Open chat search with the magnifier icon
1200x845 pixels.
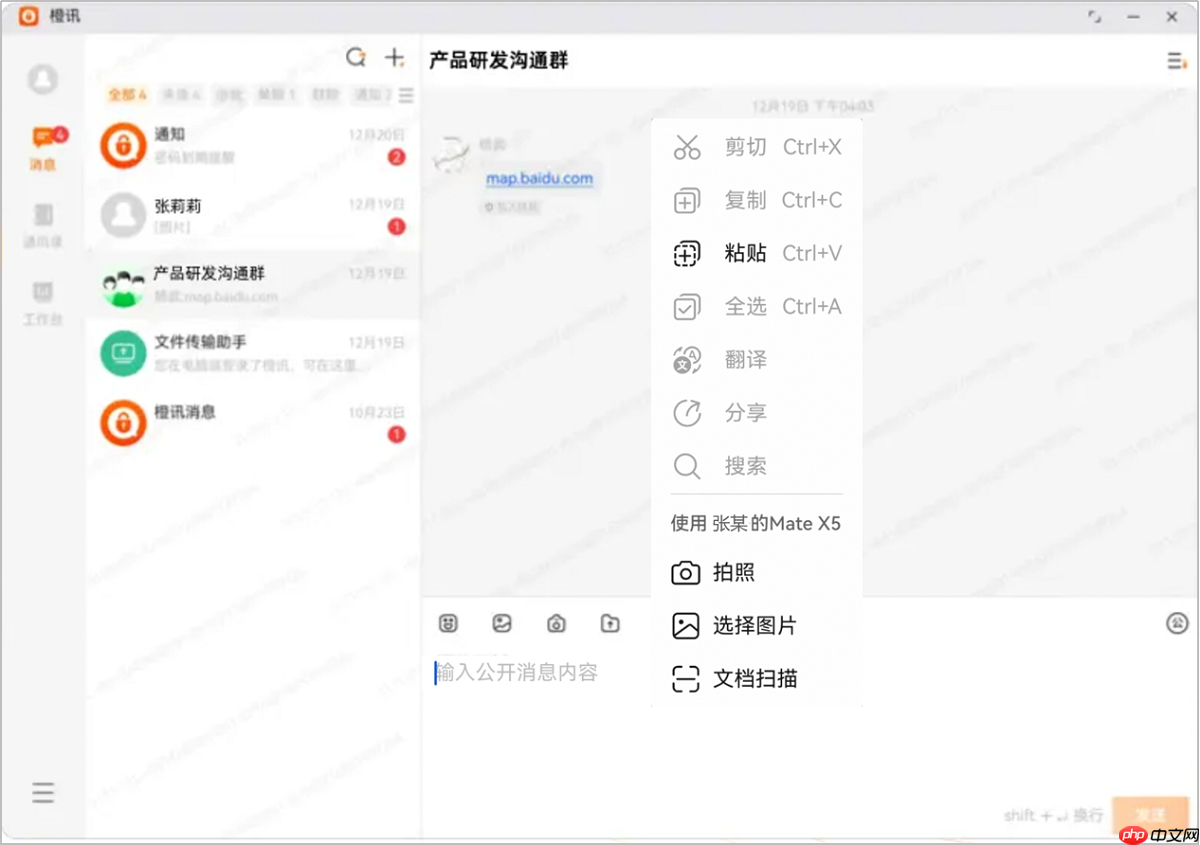(356, 57)
